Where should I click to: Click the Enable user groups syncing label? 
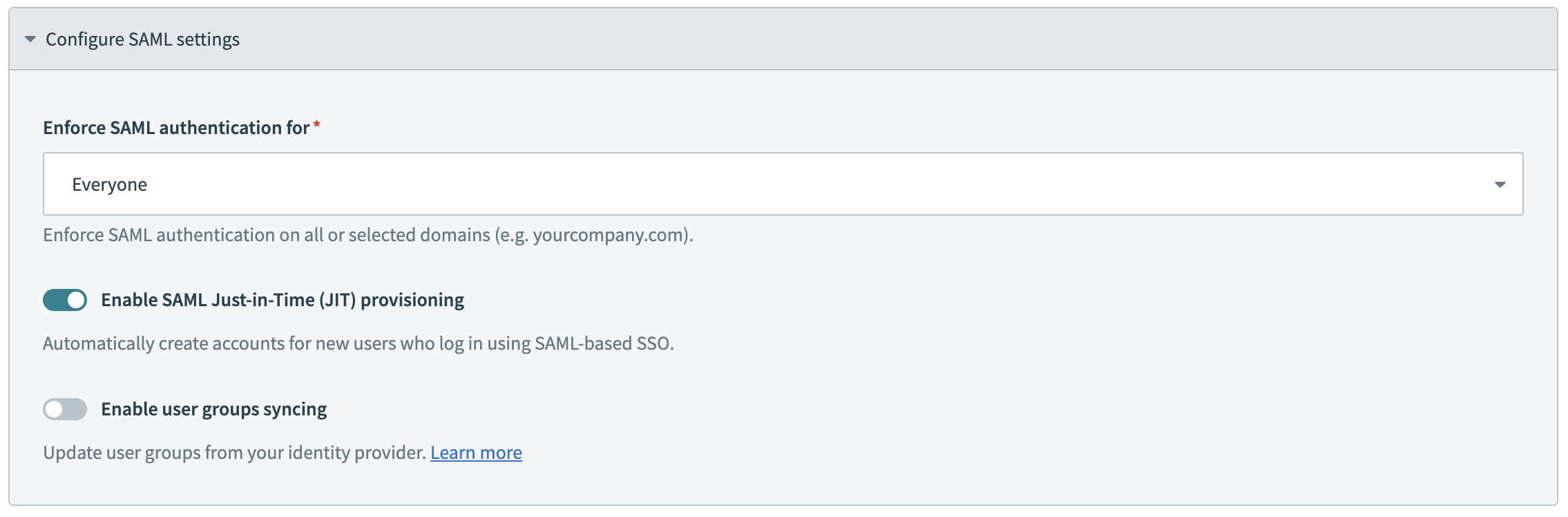pos(215,409)
